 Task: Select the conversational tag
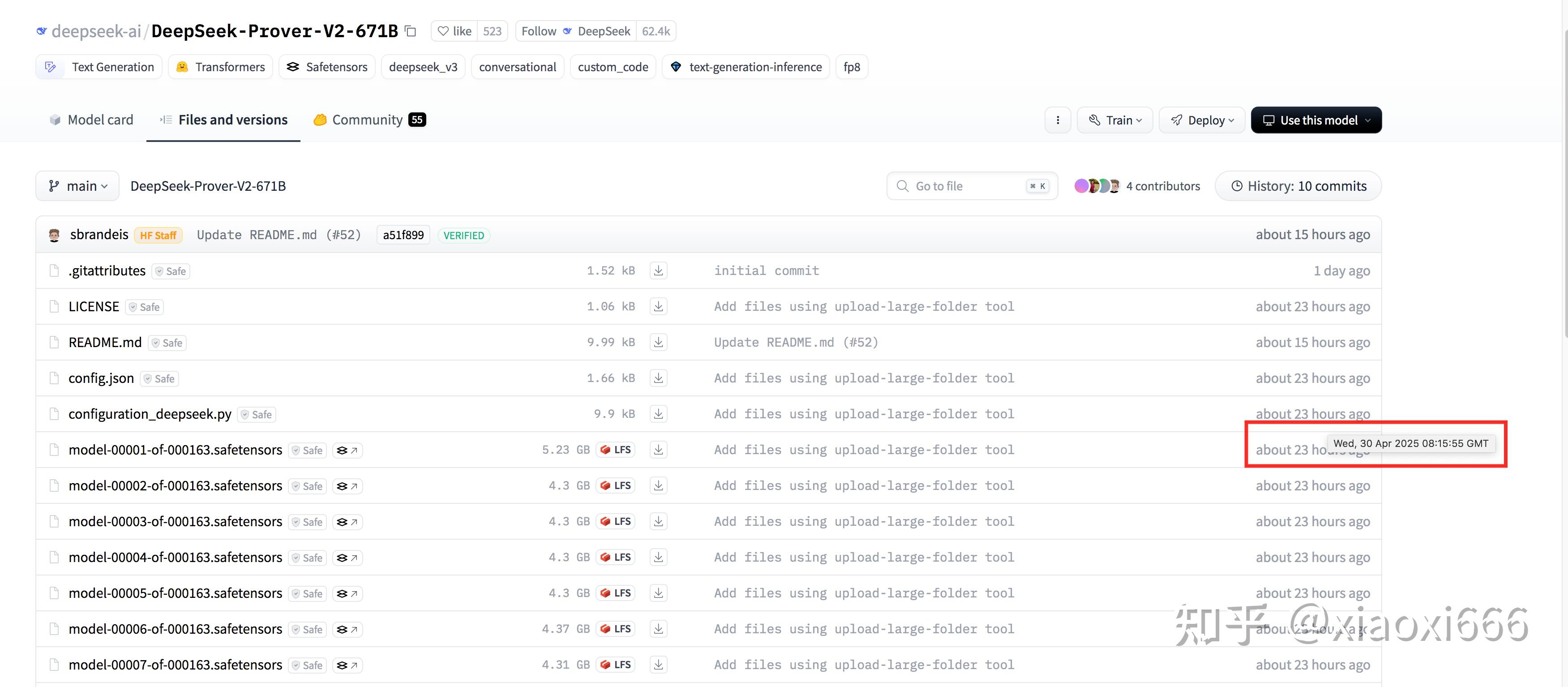coord(518,67)
